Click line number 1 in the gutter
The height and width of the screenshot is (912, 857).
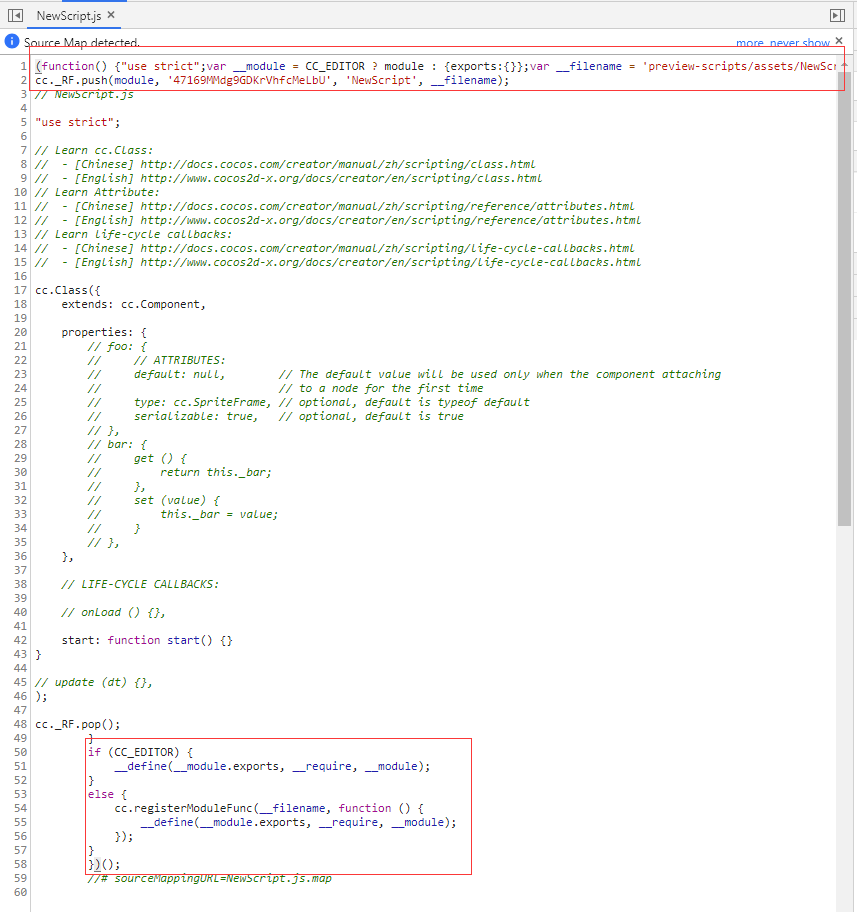[23, 66]
